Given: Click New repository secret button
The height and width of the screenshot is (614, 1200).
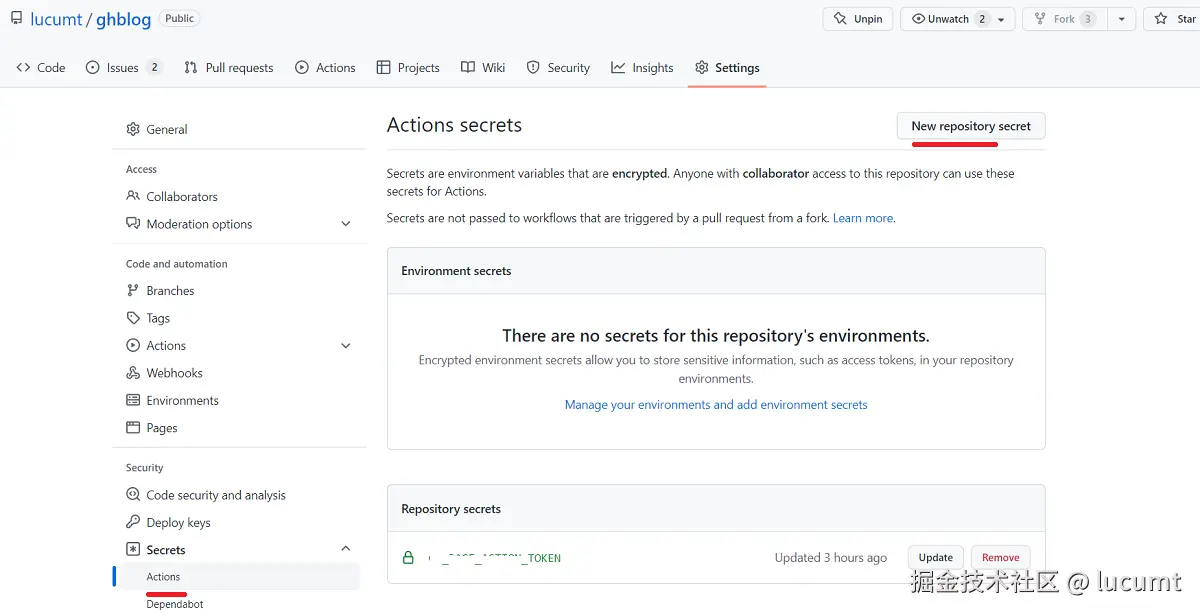Looking at the screenshot, I should click(971, 126).
